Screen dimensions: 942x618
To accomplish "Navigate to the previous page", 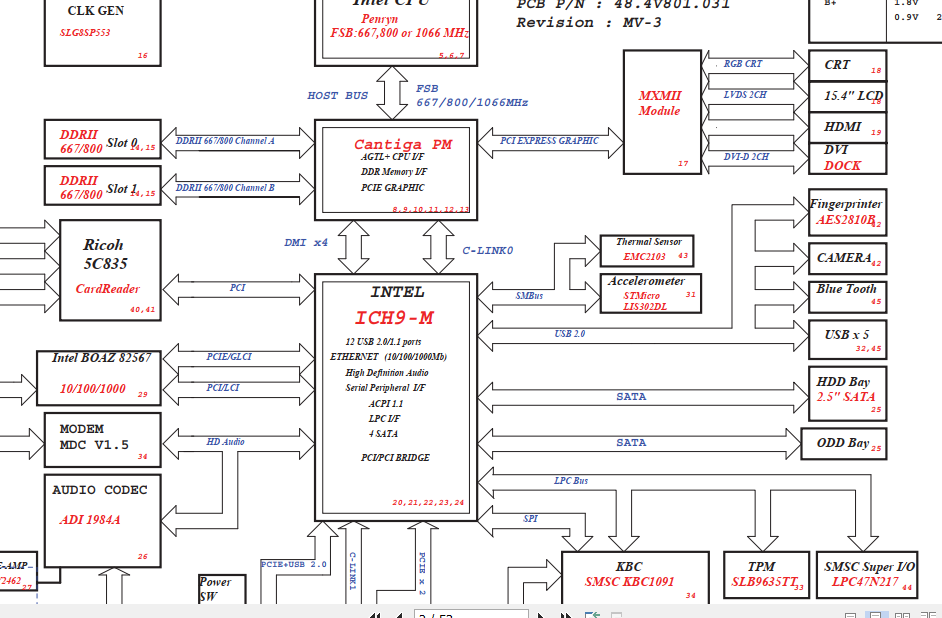I will 400,615.
